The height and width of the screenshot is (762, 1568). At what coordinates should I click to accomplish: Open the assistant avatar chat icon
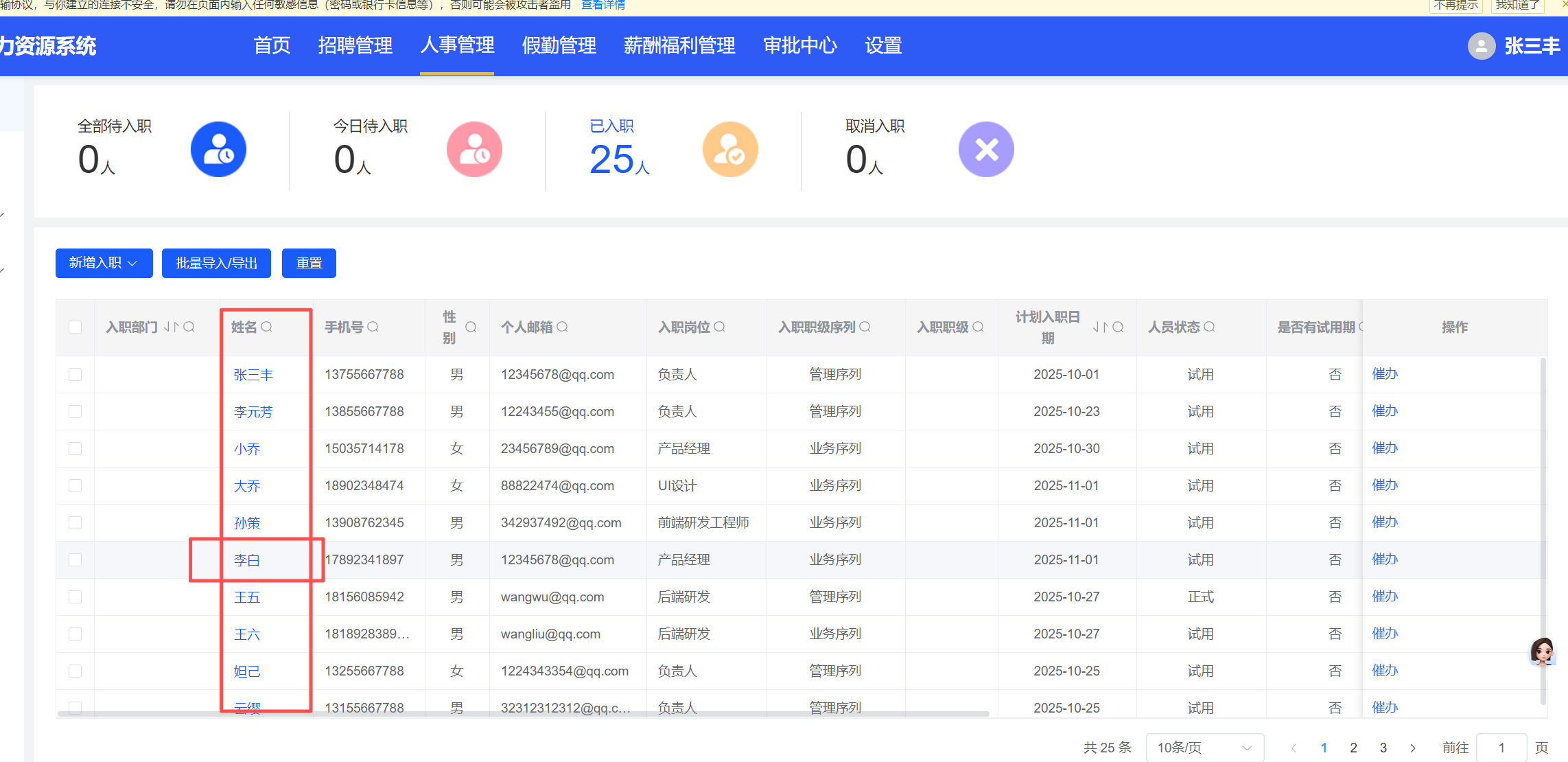(1542, 651)
